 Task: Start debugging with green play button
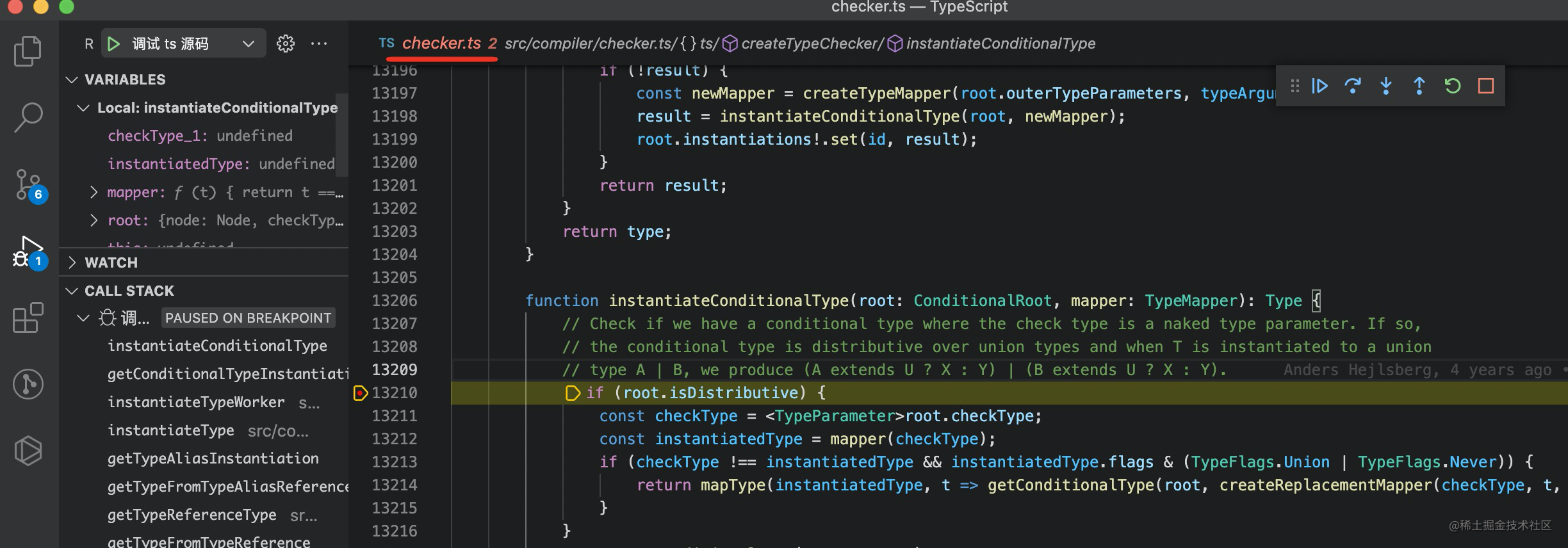[x=114, y=44]
